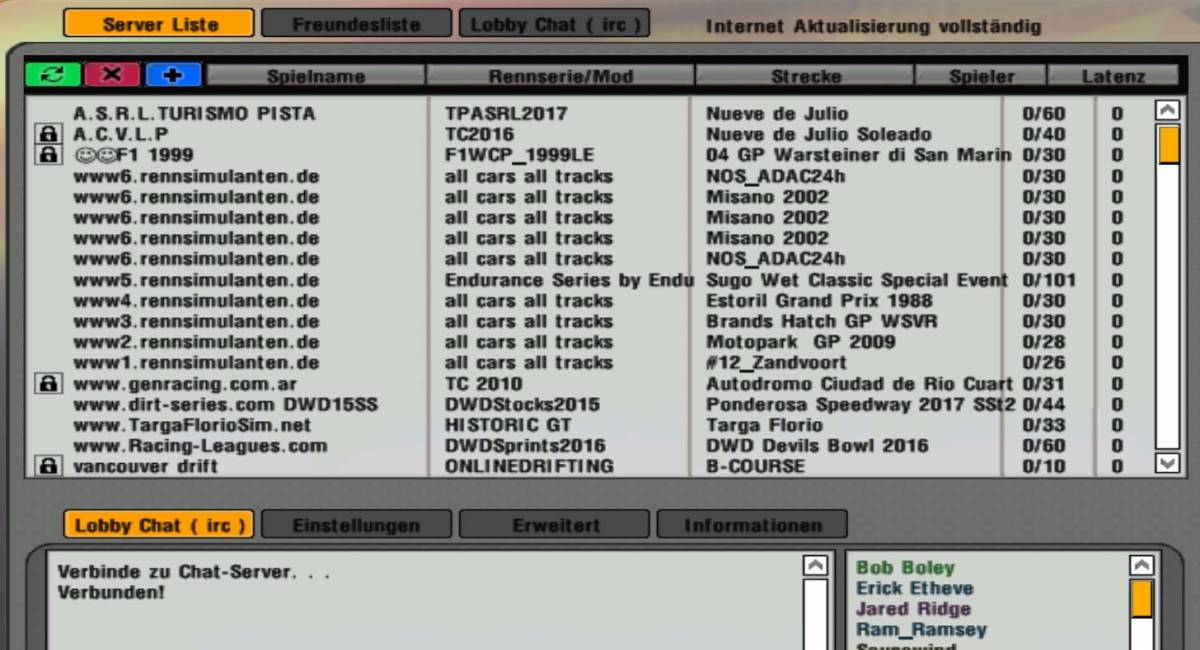This screenshot has height=650, width=1200.
Task: Switch to top Lobby Chat ( irc ) tab
Action: (554, 24)
